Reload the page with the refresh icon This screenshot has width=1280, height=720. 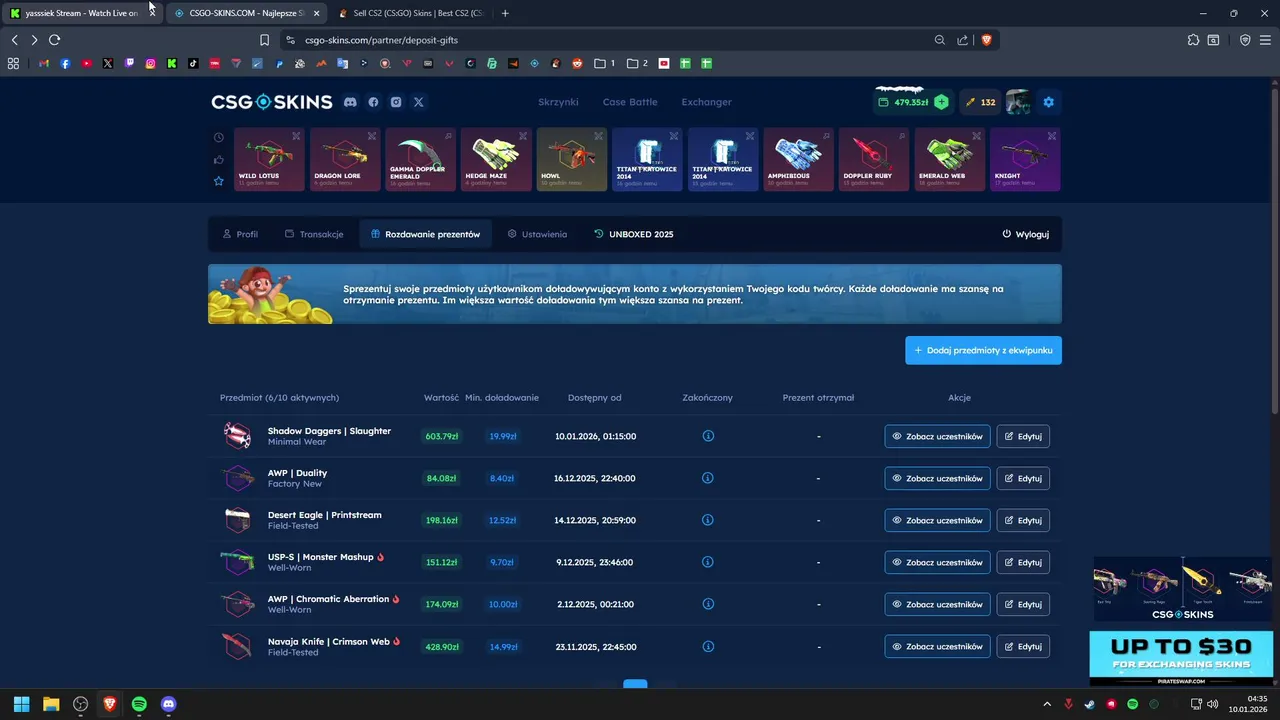(x=54, y=40)
